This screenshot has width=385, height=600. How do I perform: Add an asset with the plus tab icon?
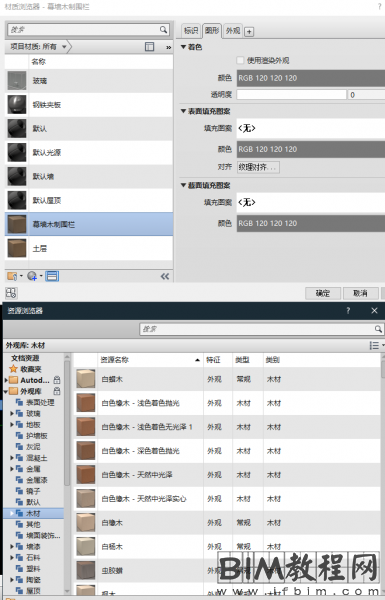point(249,32)
